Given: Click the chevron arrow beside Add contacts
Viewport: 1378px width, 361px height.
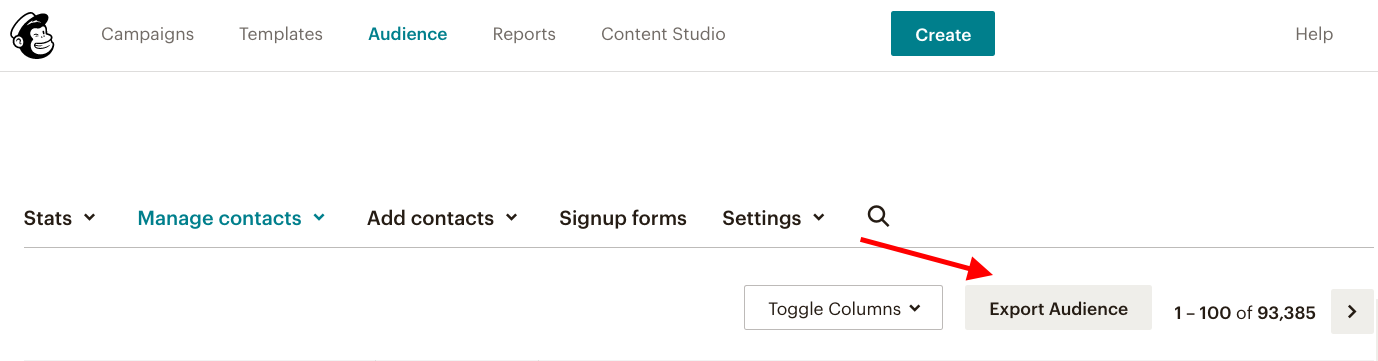Looking at the screenshot, I should [x=512, y=218].
